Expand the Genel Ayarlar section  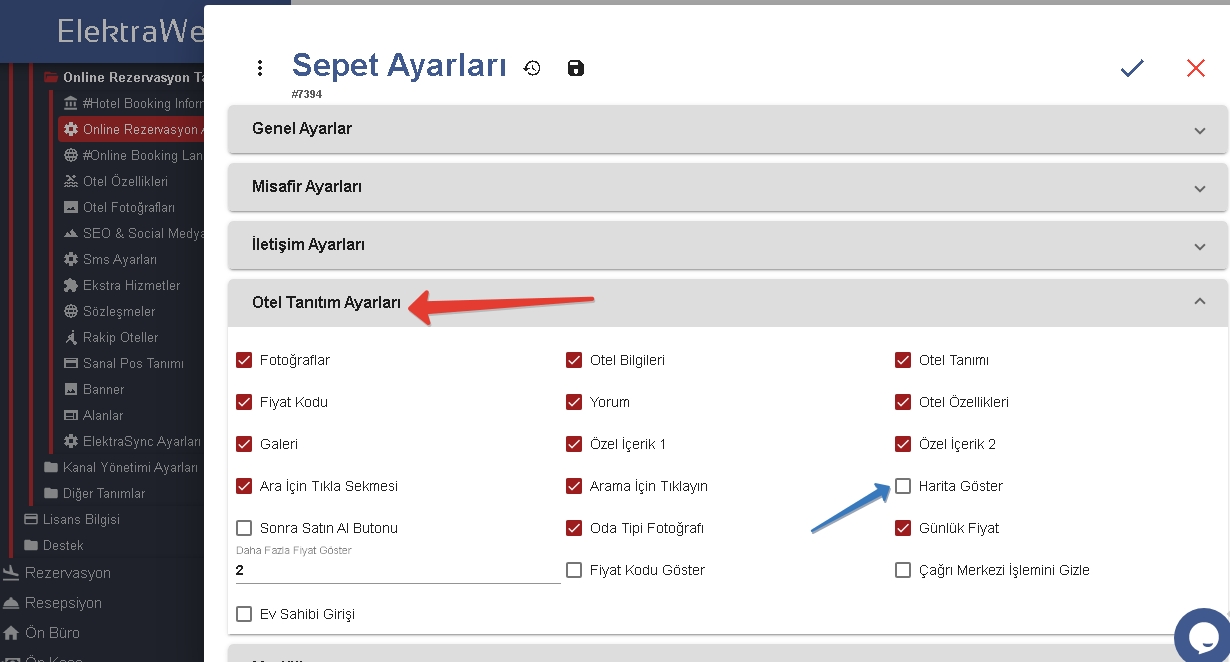(x=727, y=129)
